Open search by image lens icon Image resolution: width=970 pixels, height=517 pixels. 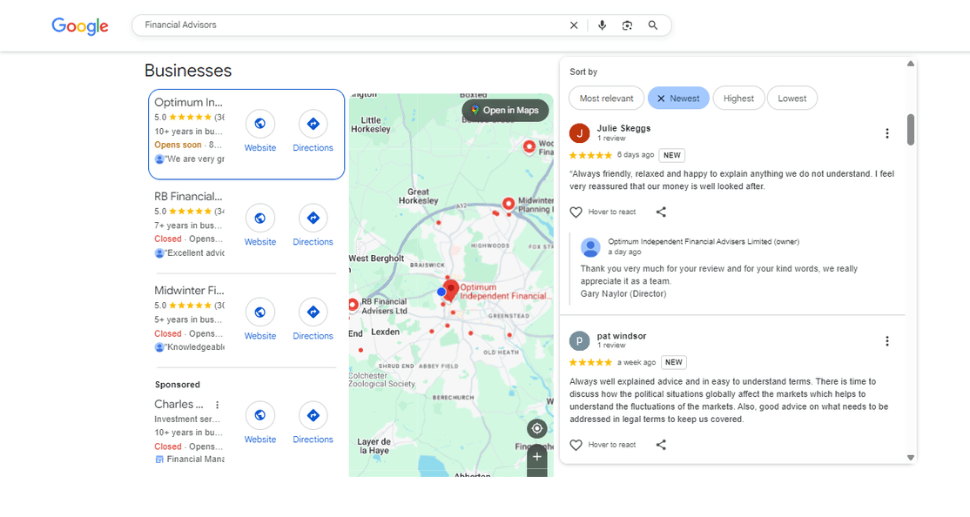[627, 25]
